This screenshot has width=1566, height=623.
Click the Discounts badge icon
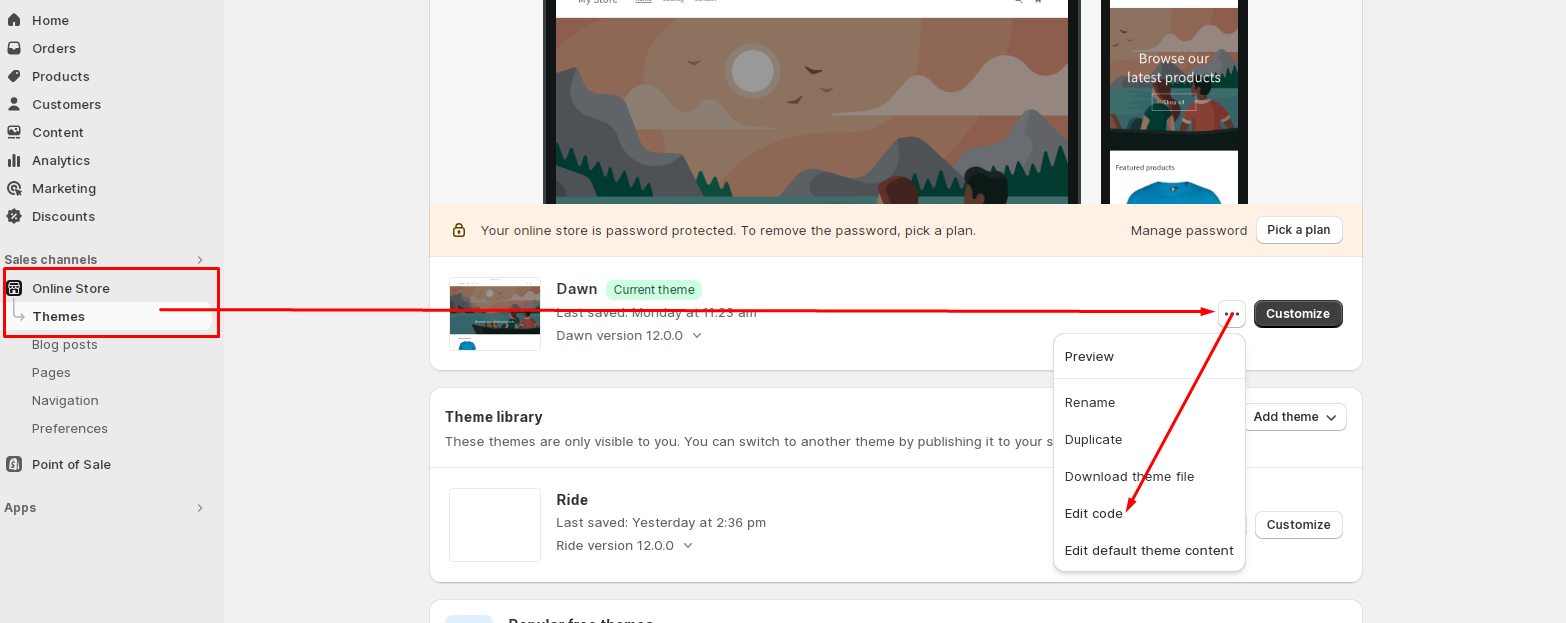click(14, 216)
